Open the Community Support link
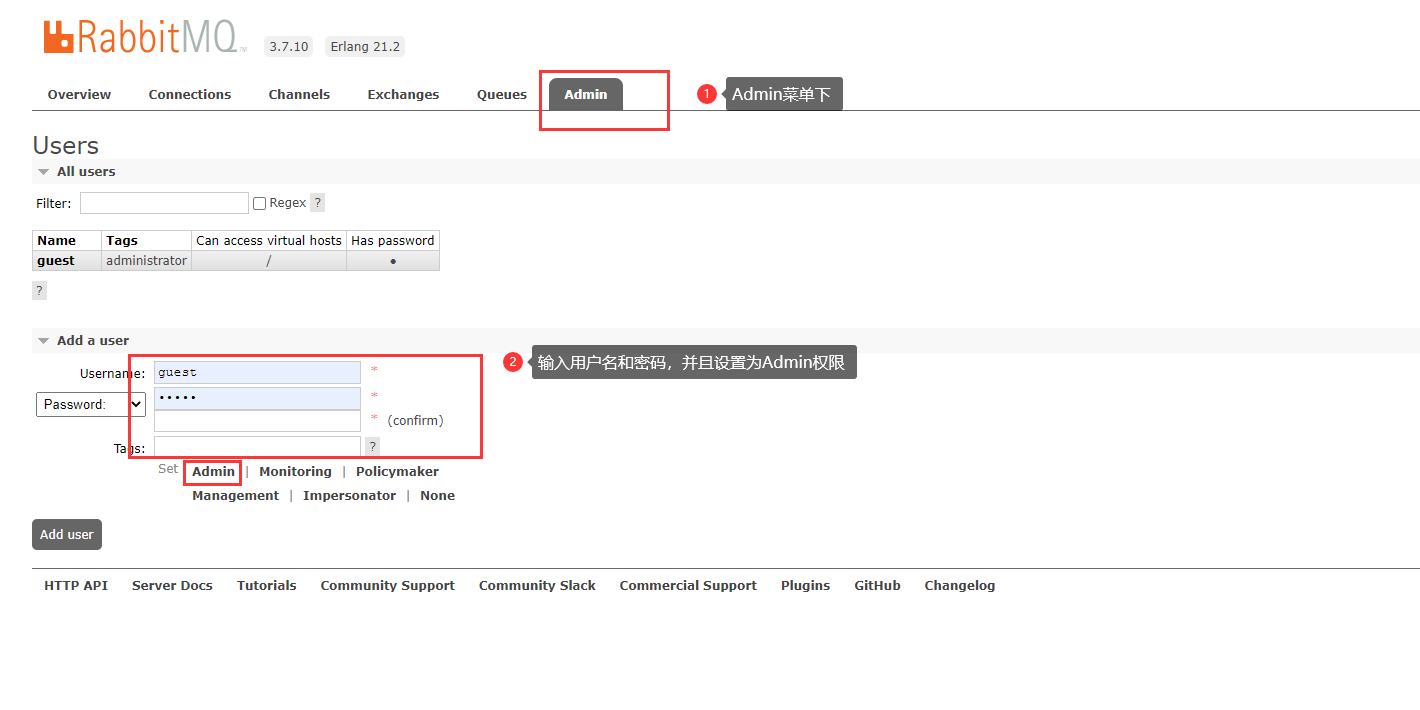Image resolution: width=1420 pixels, height=710 pixels. [x=387, y=586]
